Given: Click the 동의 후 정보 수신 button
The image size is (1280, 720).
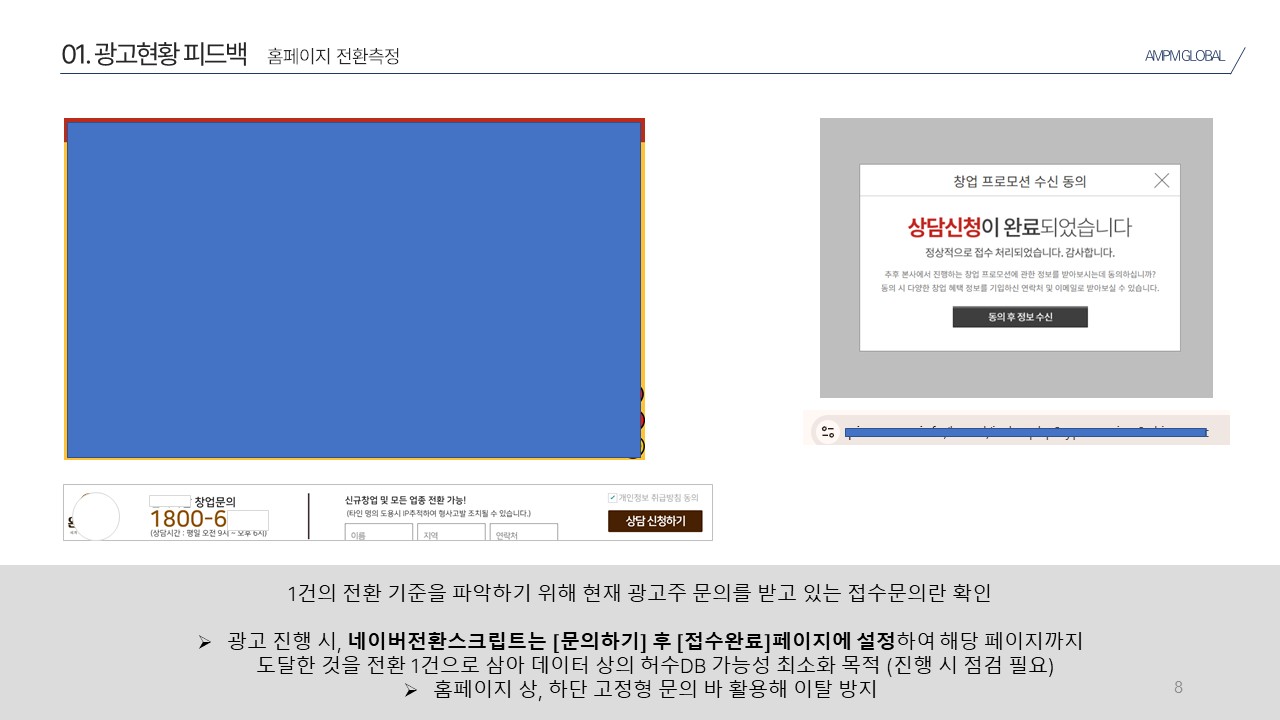Looking at the screenshot, I should tap(1019, 317).
